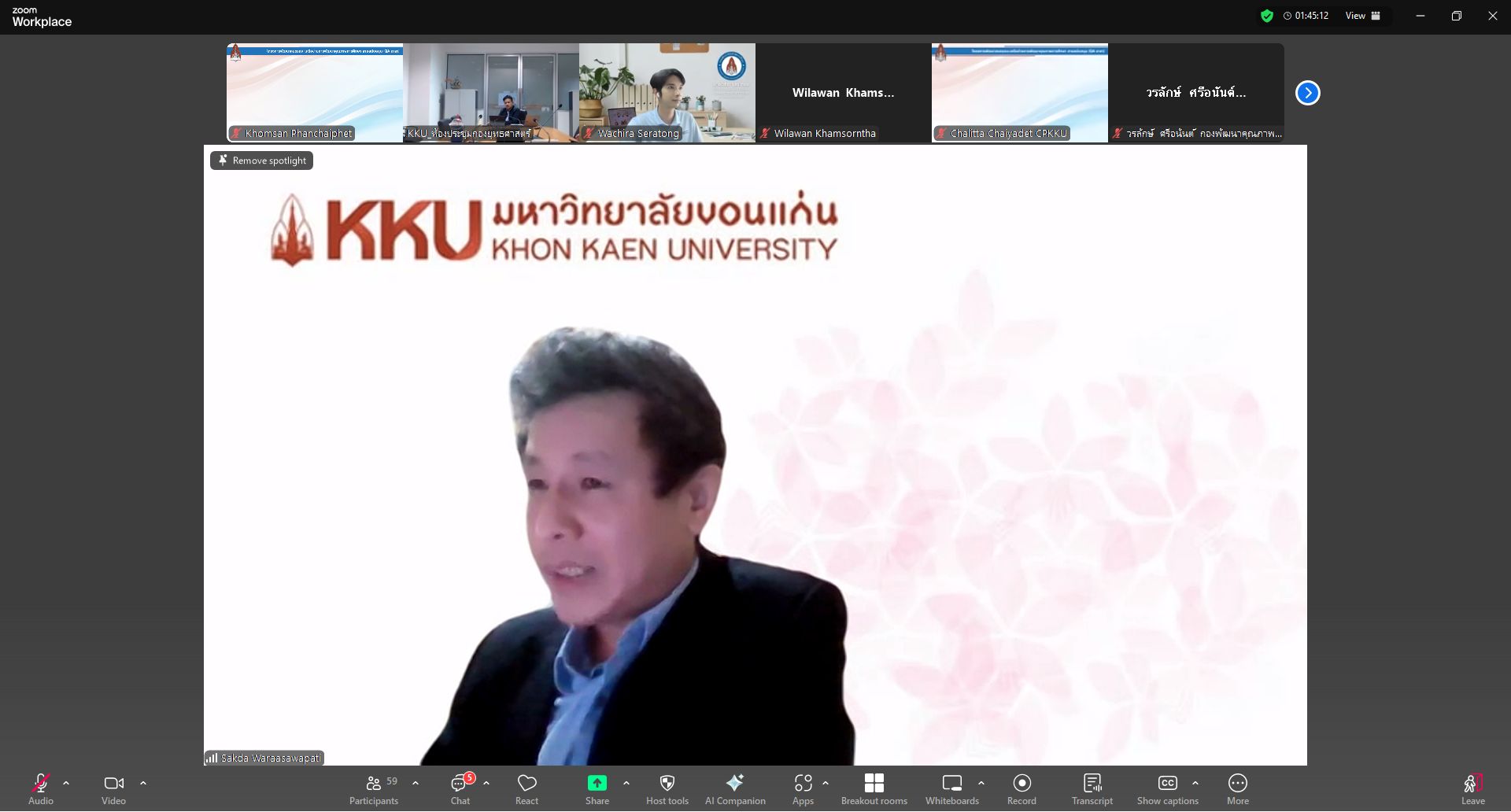Unmute the microphone with Audio button
Screen dimensions: 1511x812
coord(41,789)
